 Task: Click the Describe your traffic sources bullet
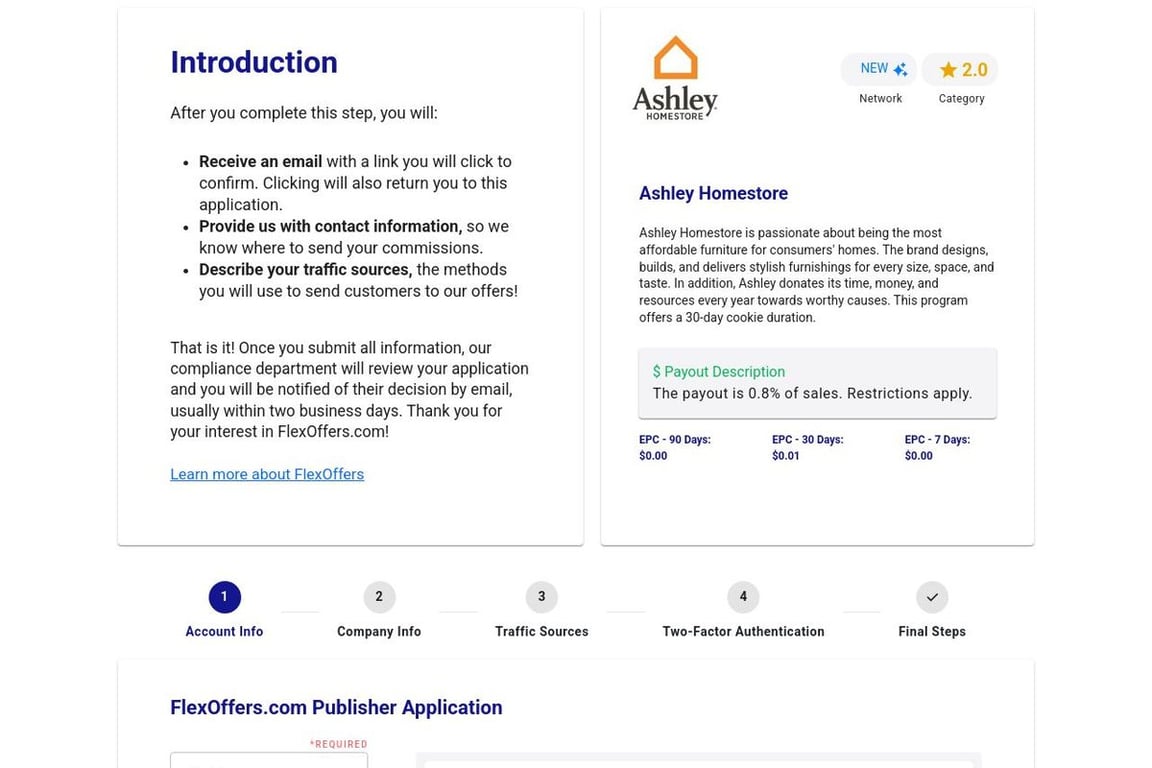click(358, 280)
